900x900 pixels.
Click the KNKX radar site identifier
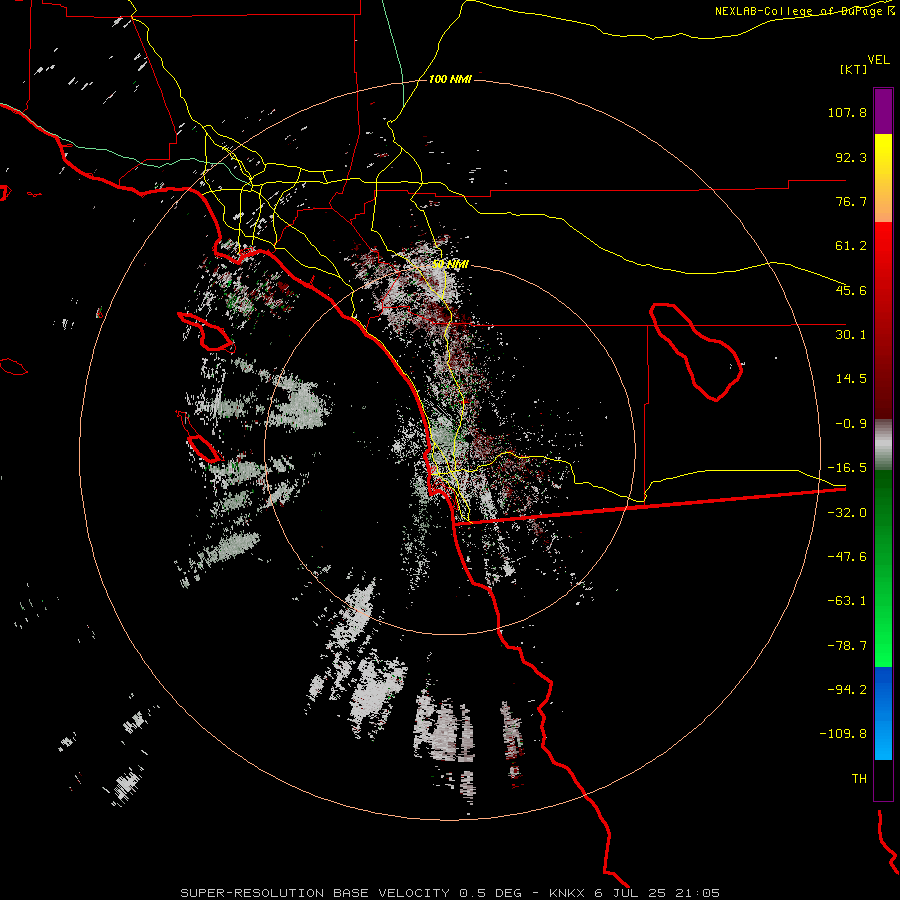point(567,893)
